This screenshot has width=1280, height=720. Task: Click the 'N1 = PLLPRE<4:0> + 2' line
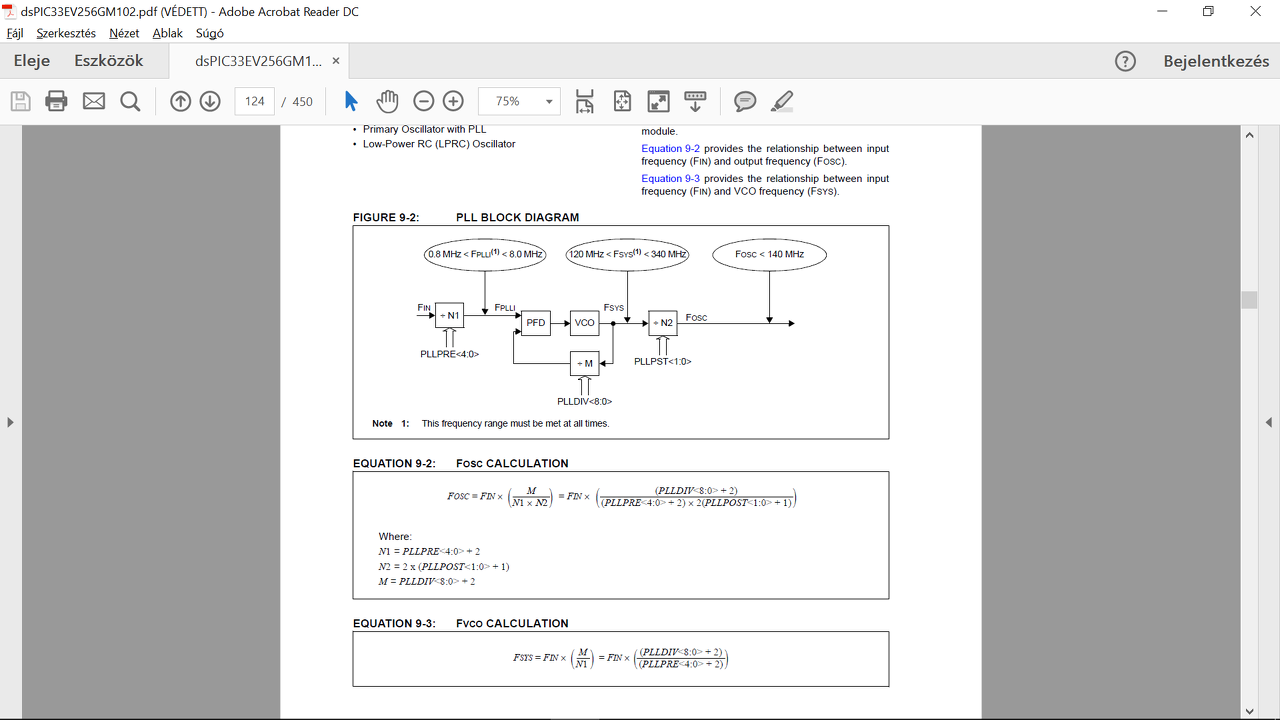[x=430, y=552]
